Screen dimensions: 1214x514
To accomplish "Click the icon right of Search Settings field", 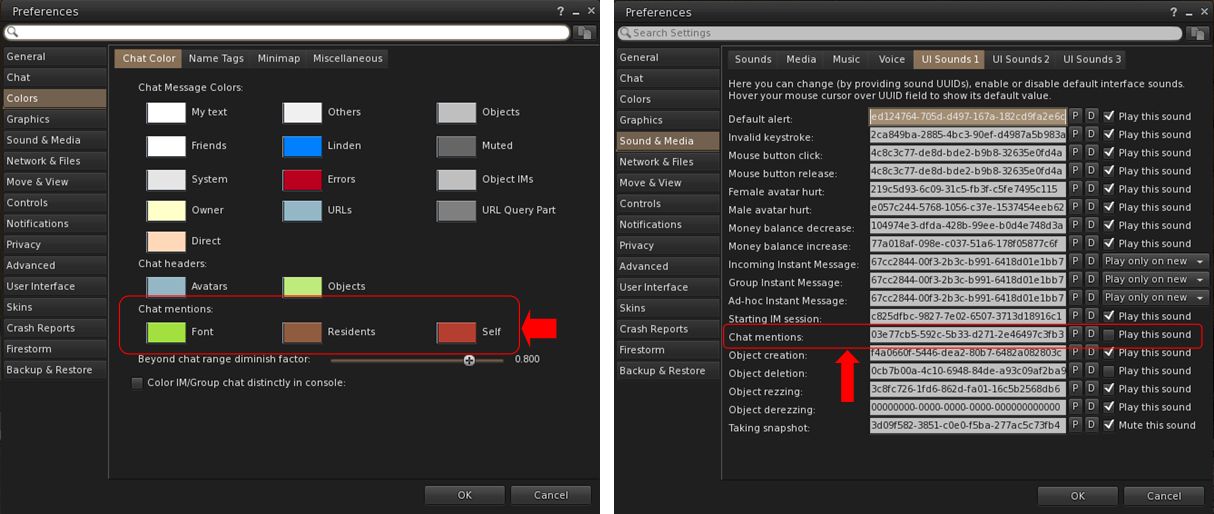I will click(1196, 33).
